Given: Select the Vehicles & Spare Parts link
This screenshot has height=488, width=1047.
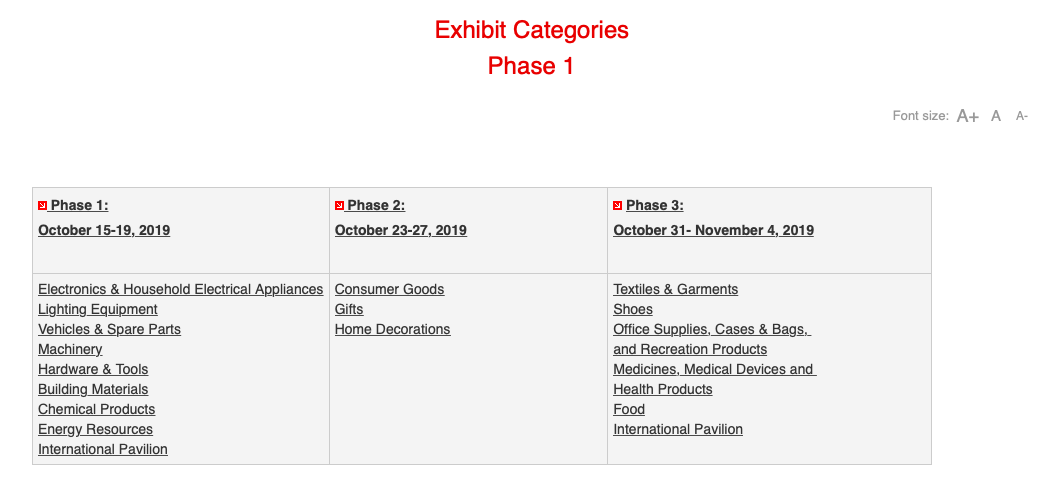Looking at the screenshot, I should (x=110, y=329).
